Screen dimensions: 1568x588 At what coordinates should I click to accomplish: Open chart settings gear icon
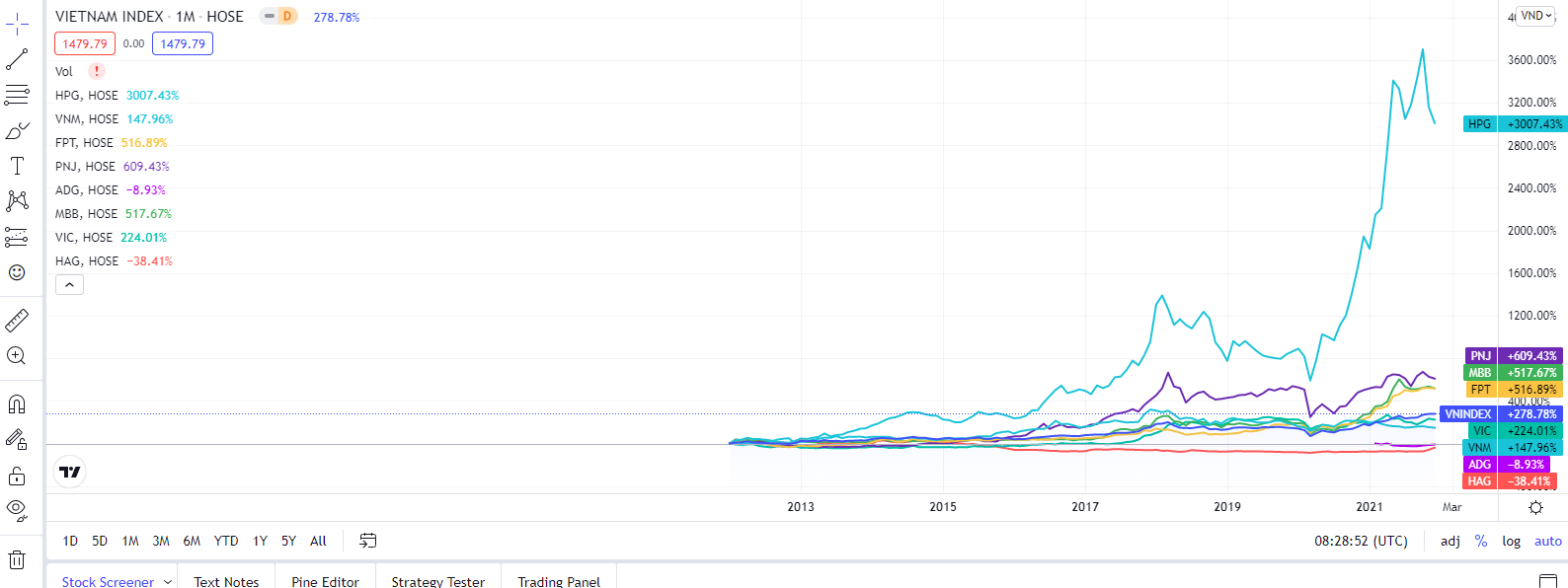1535,507
